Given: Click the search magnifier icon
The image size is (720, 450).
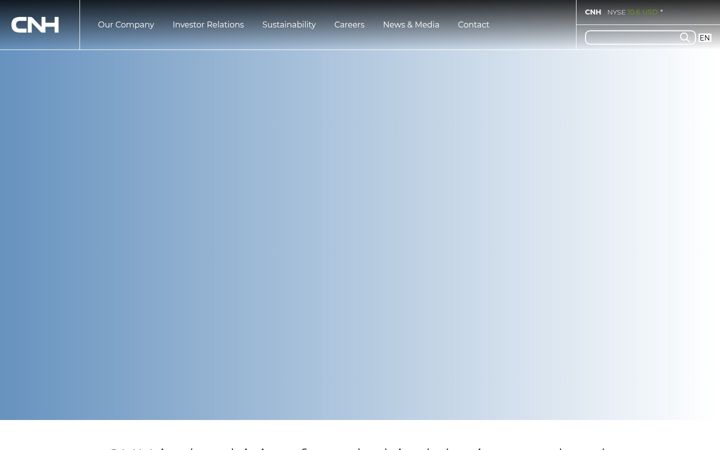Looking at the screenshot, I should tap(684, 37).
